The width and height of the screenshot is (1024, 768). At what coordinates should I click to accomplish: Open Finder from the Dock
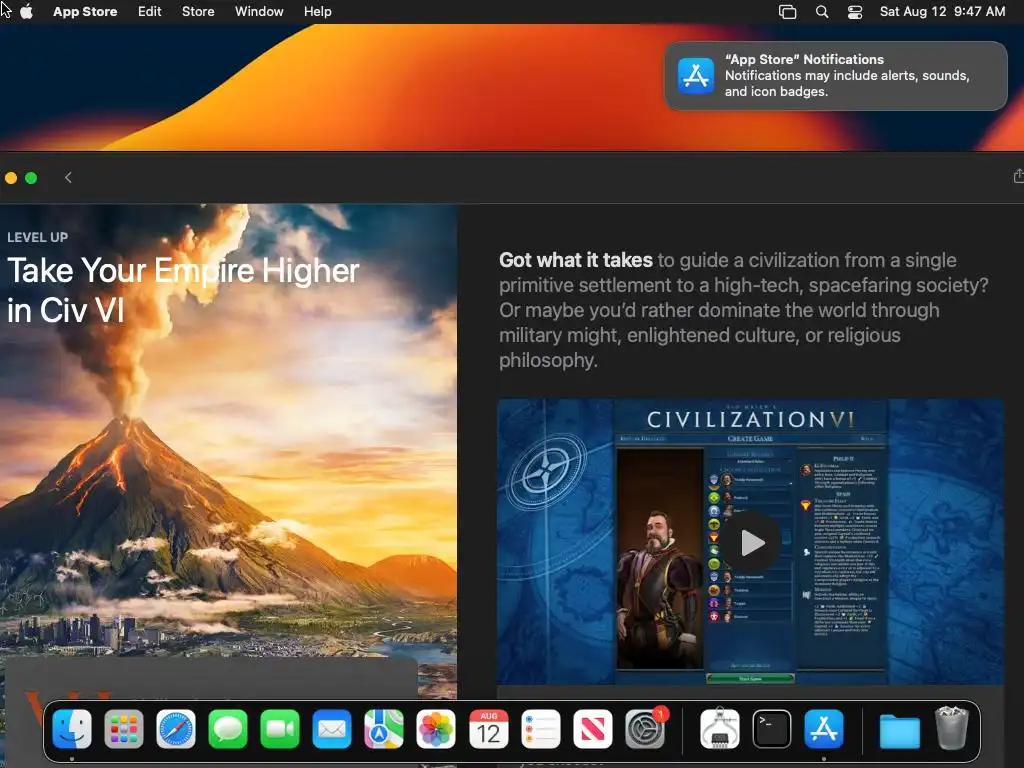pos(72,729)
